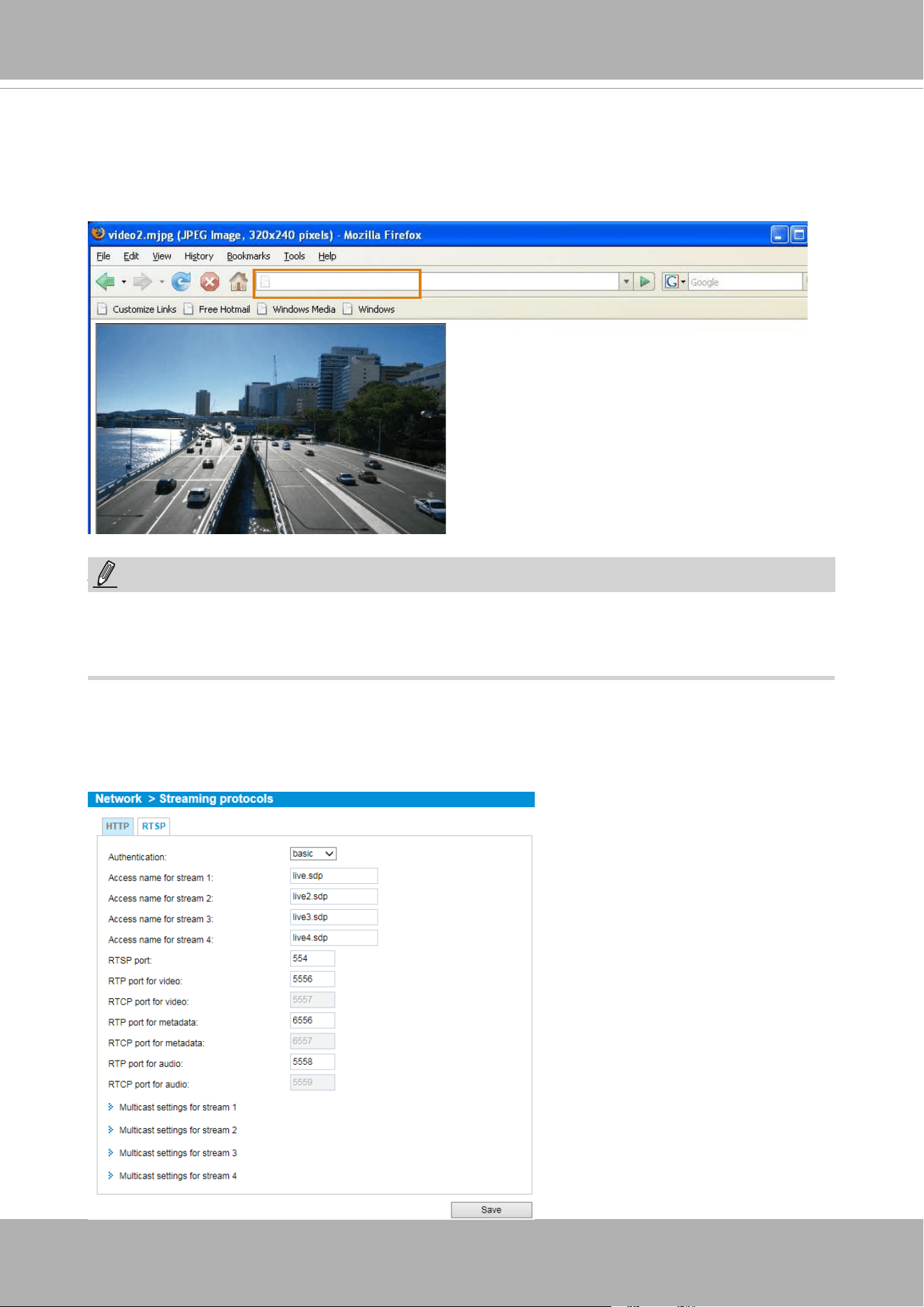Open the Authentication basic dropdown
The height and width of the screenshot is (1307, 924).
313,854
